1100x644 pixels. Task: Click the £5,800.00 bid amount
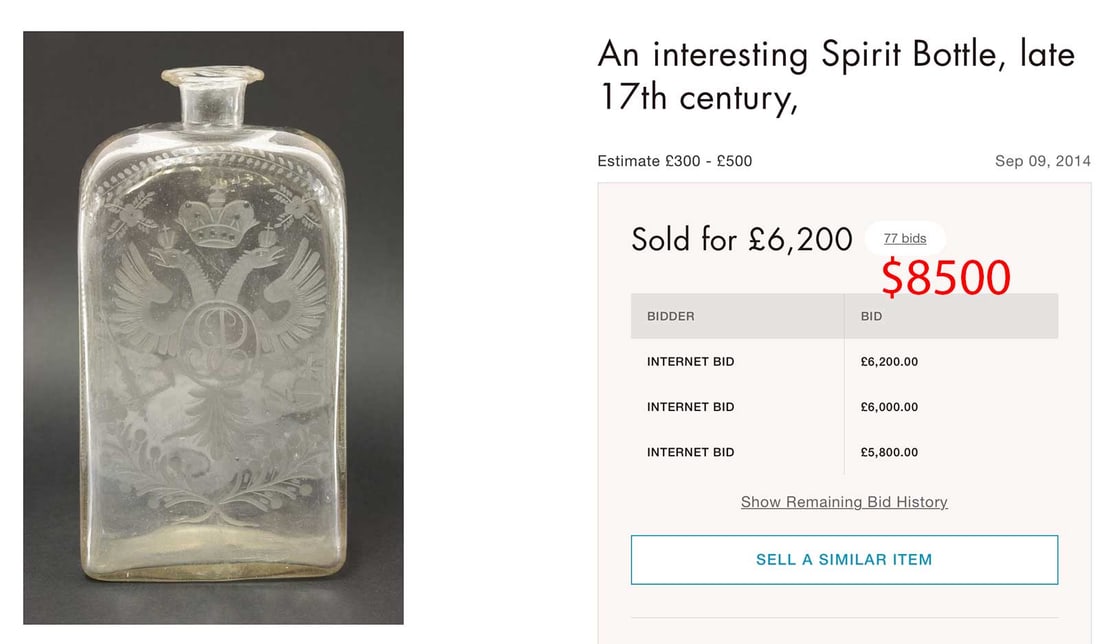click(889, 452)
